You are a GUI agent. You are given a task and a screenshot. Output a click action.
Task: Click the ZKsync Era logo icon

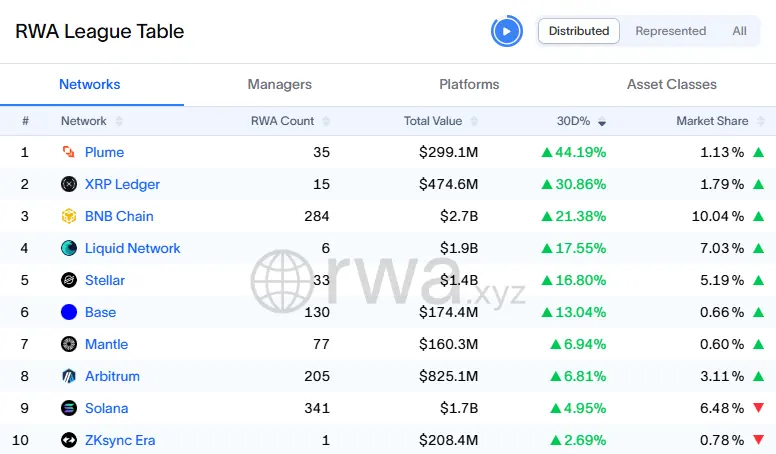click(69, 440)
